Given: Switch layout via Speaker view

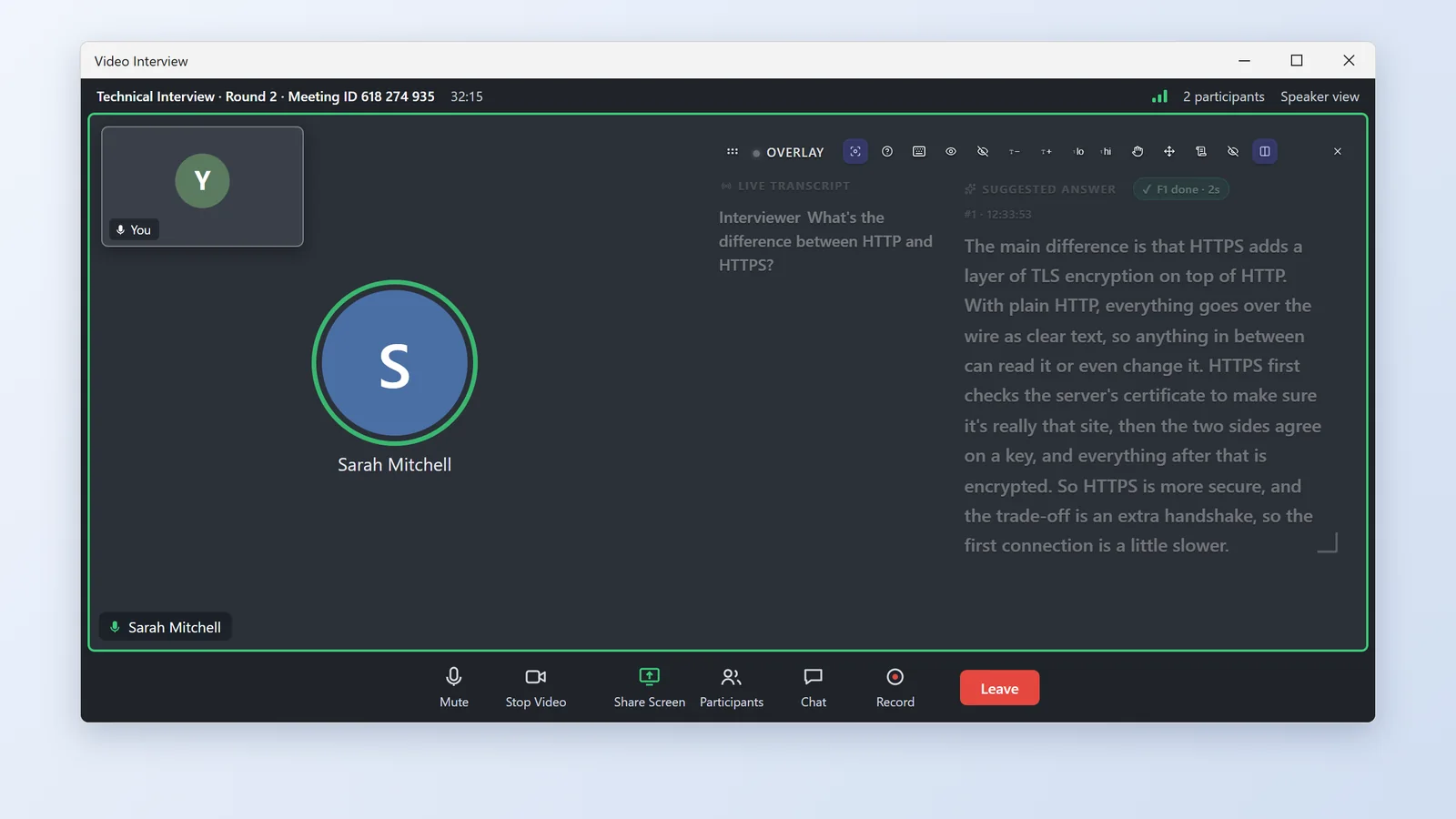Looking at the screenshot, I should coord(1319,96).
